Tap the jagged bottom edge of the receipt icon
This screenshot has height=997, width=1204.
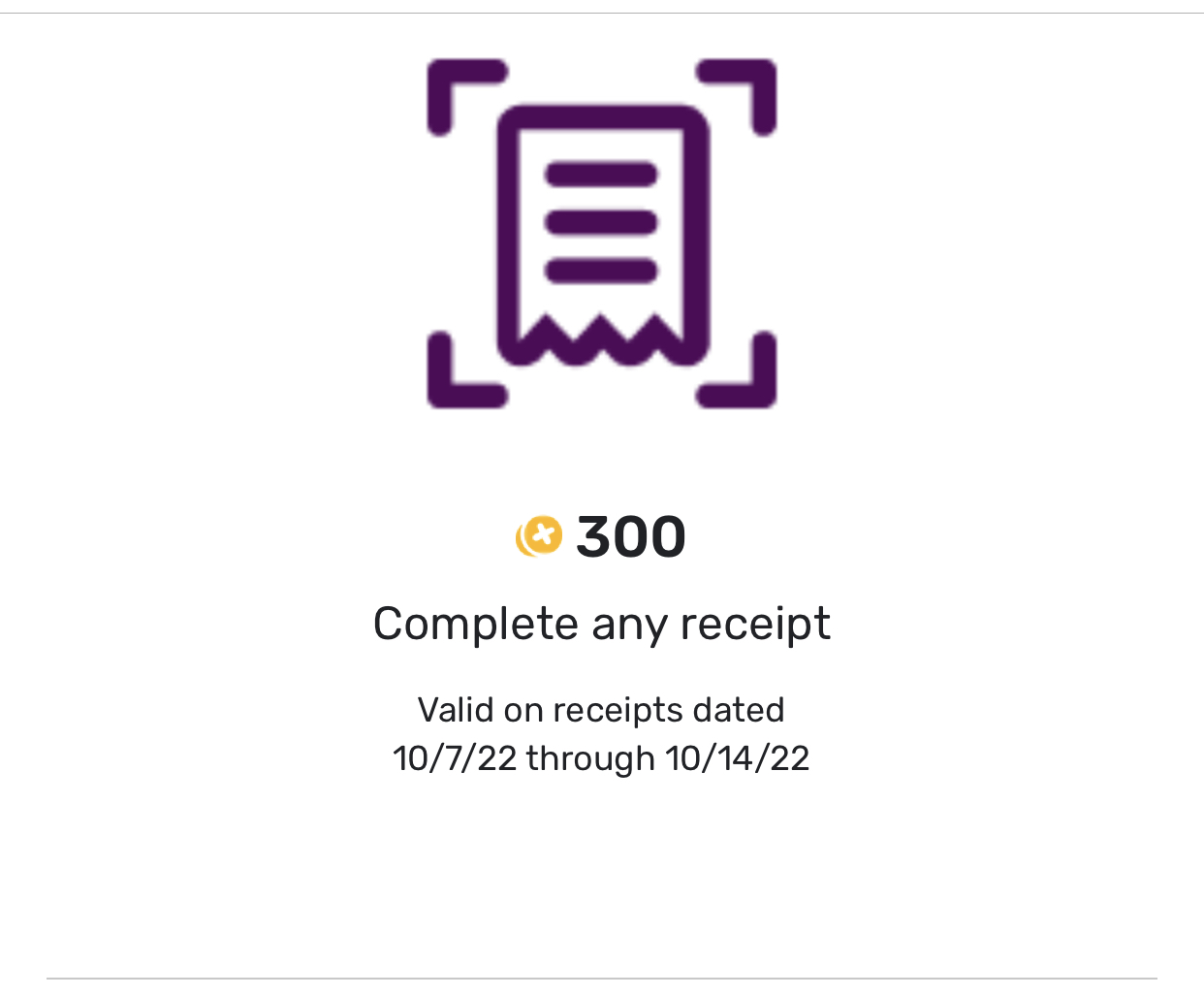coord(602,339)
